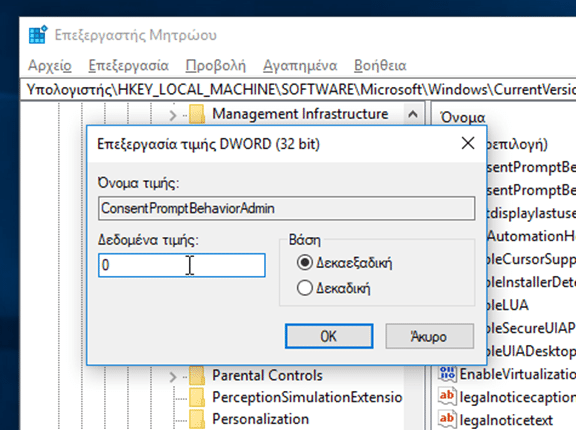Select the Management Infrastructure folder icon

[197, 114]
